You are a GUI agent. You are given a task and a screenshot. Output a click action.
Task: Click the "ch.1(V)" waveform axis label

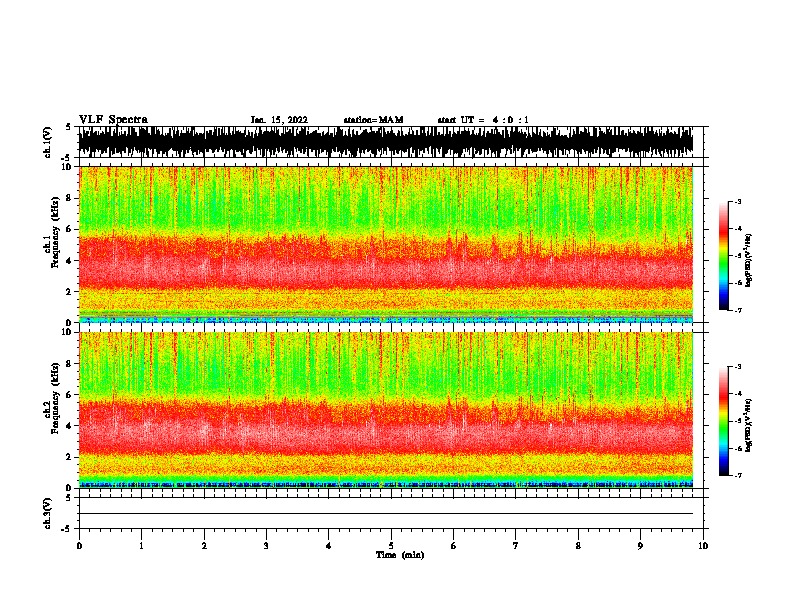(47, 142)
